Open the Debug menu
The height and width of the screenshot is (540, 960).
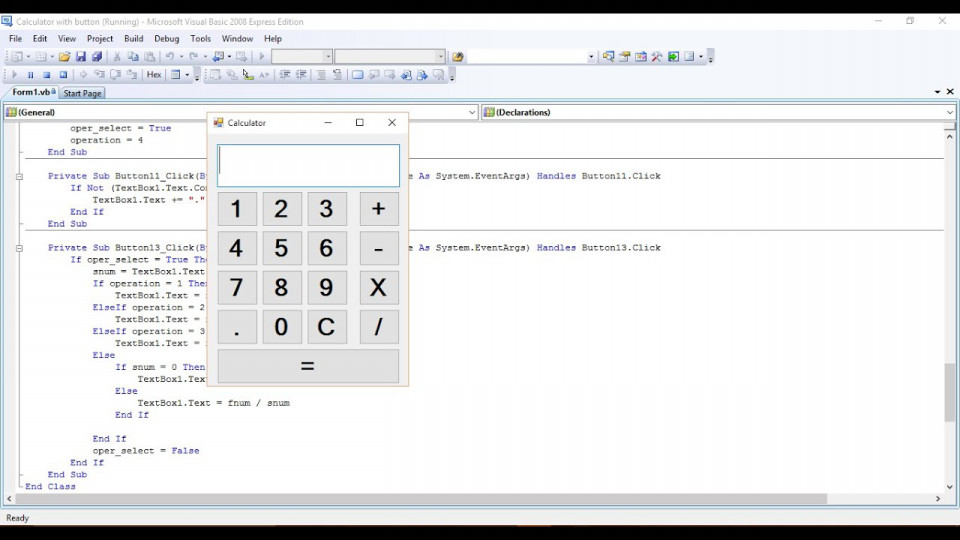[x=166, y=39]
